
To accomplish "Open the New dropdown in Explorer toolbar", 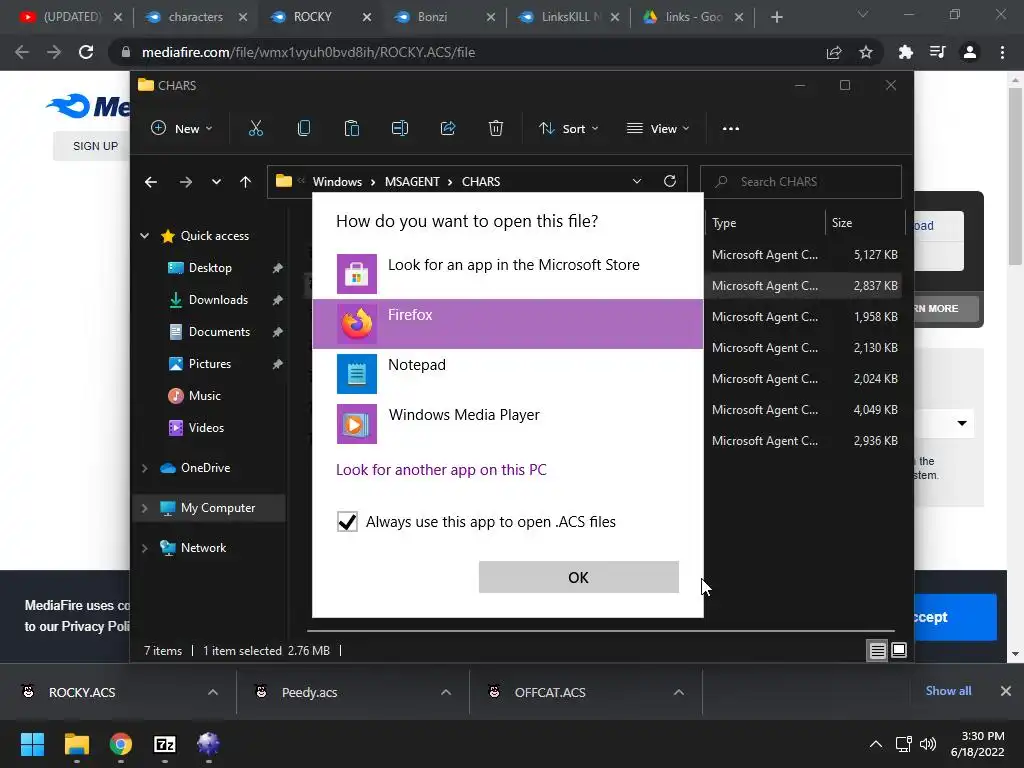I will coord(182,129).
